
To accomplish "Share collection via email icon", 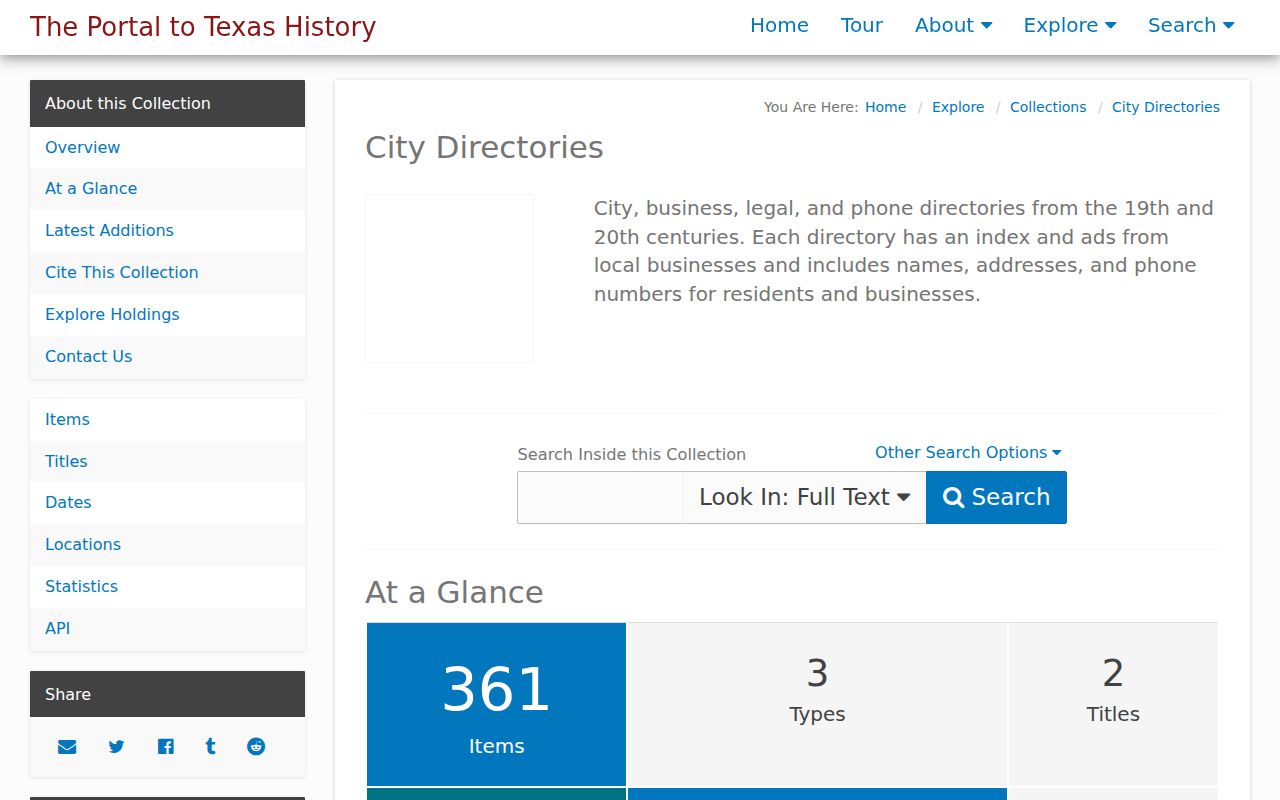I will tap(67, 746).
